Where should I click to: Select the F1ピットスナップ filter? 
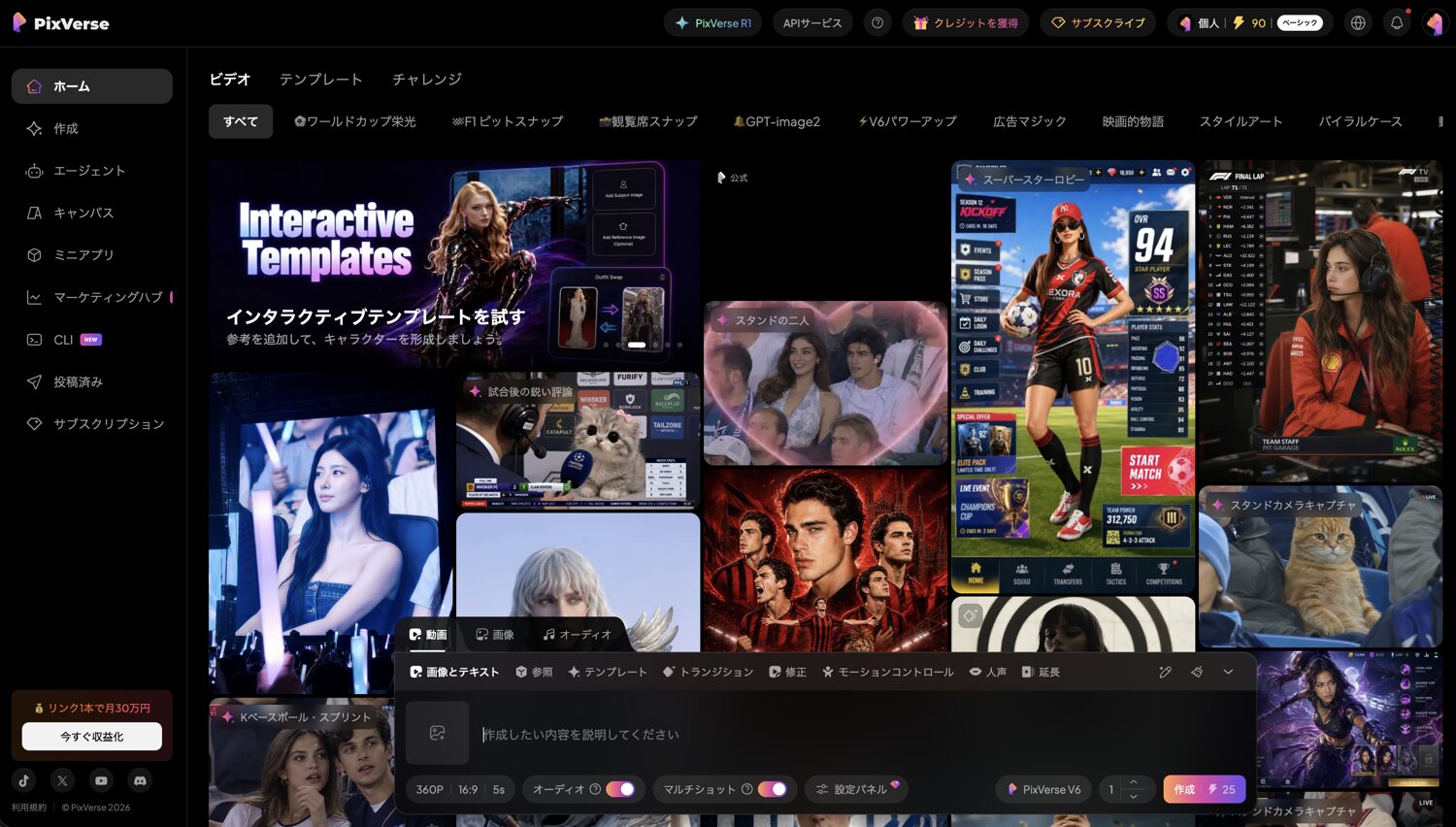[508, 121]
